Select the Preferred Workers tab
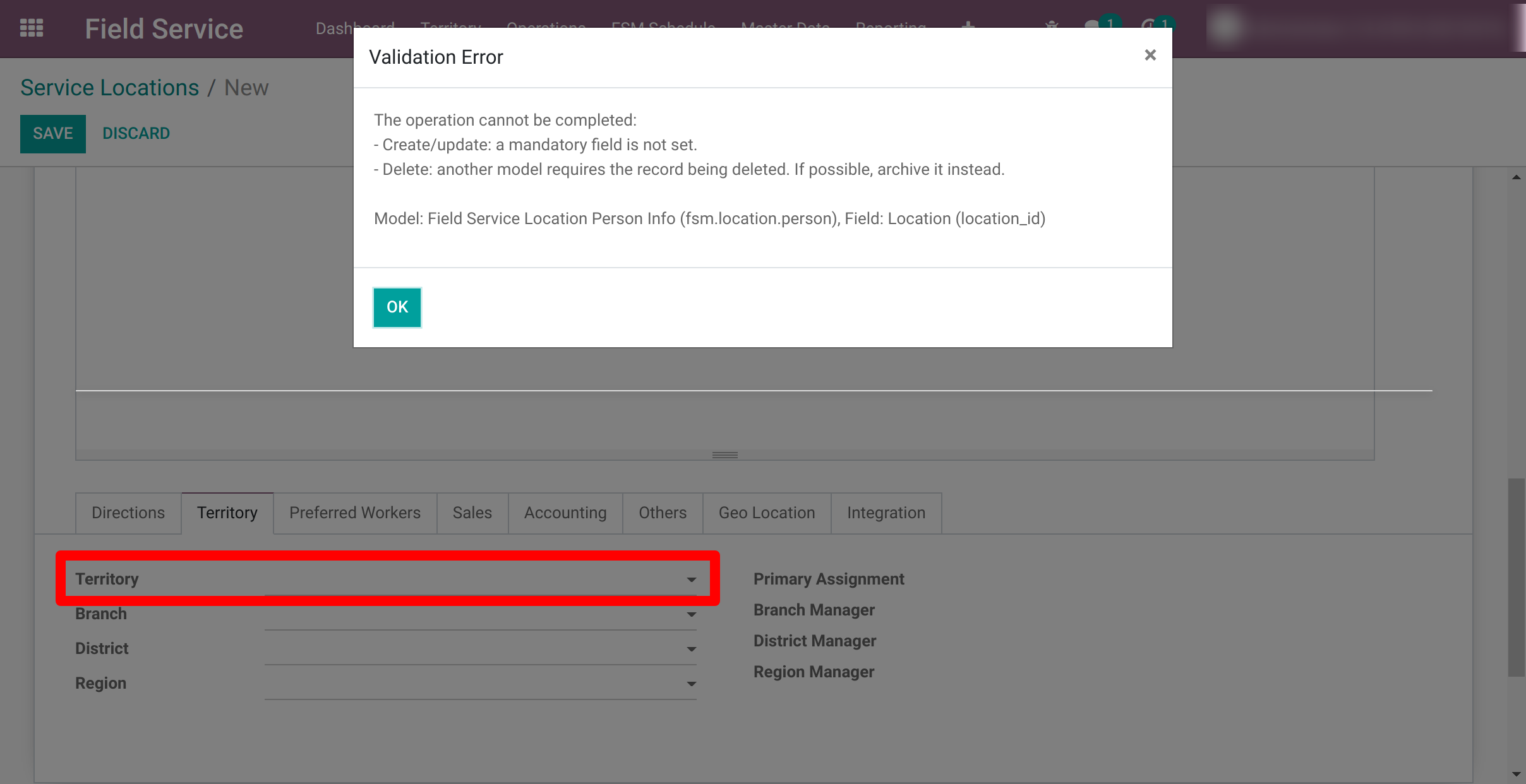This screenshot has height=784, width=1526. (354, 513)
